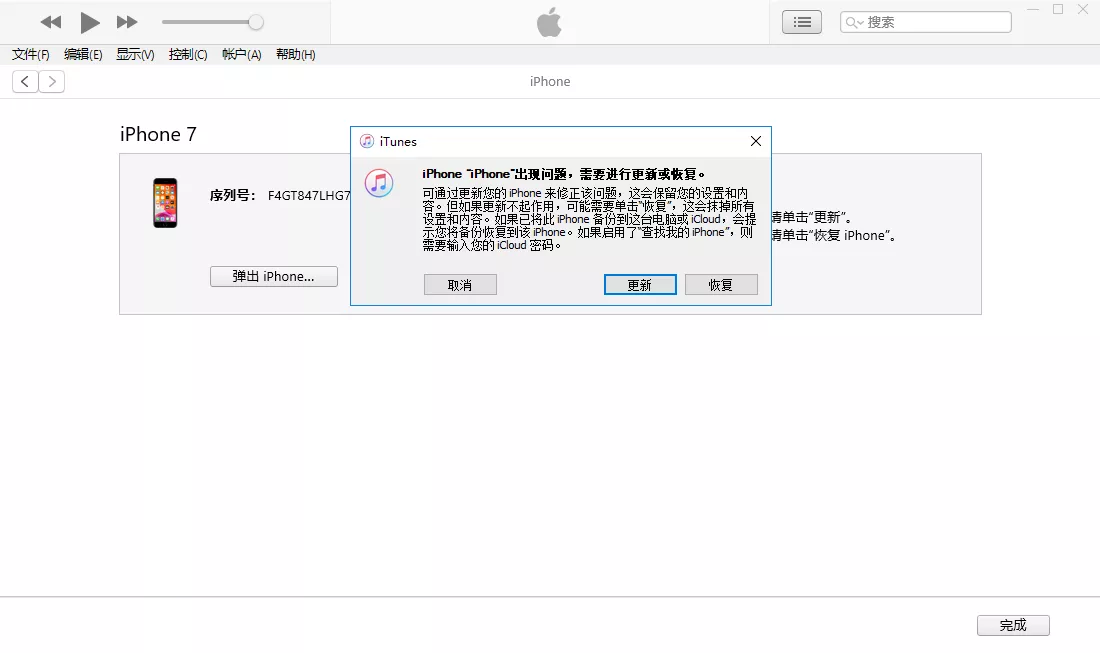Go back with the left arrow
The height and width of the screenshot is (653, 1100).
coord(25,82)
